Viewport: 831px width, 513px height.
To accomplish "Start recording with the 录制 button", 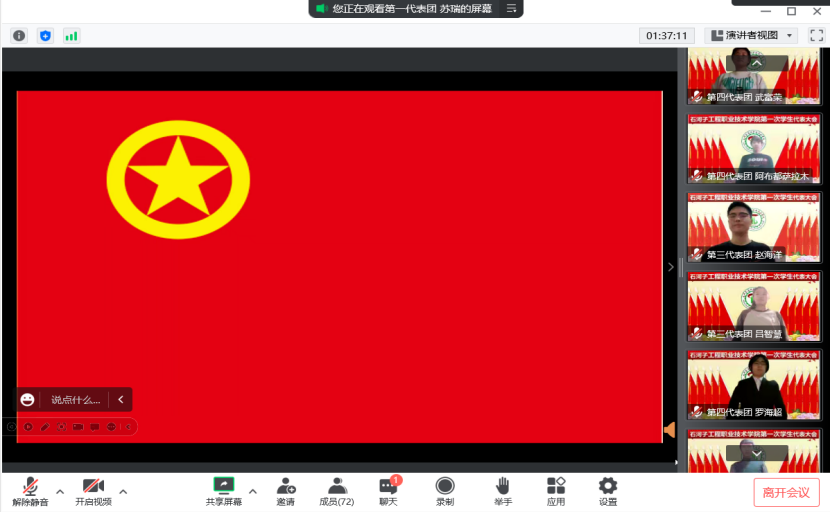I will point(445,491).
